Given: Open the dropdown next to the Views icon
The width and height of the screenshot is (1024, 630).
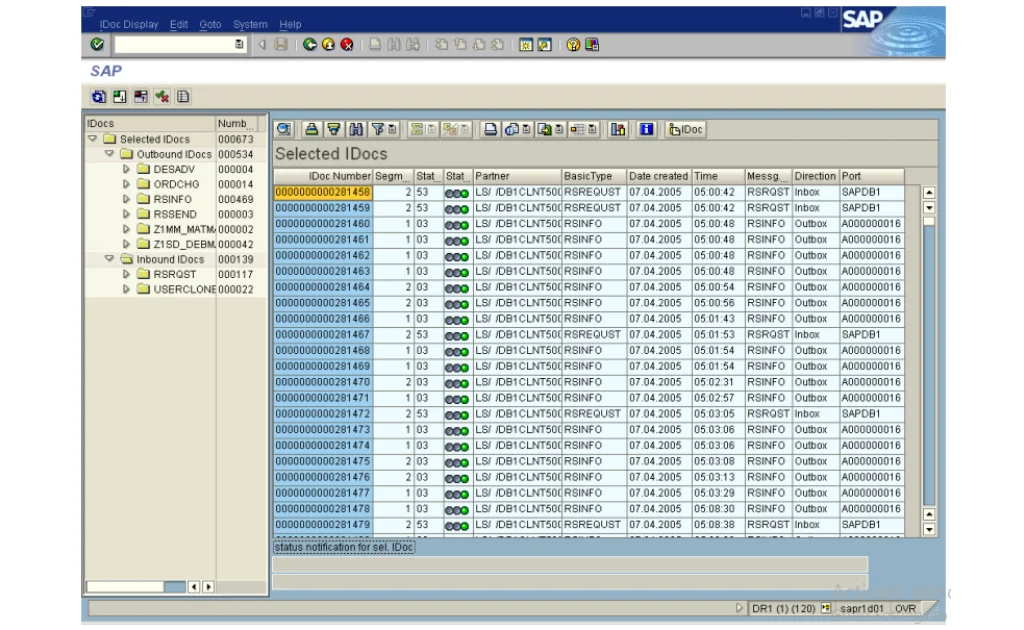Looking at the screenshot, I should coord(526,129).
